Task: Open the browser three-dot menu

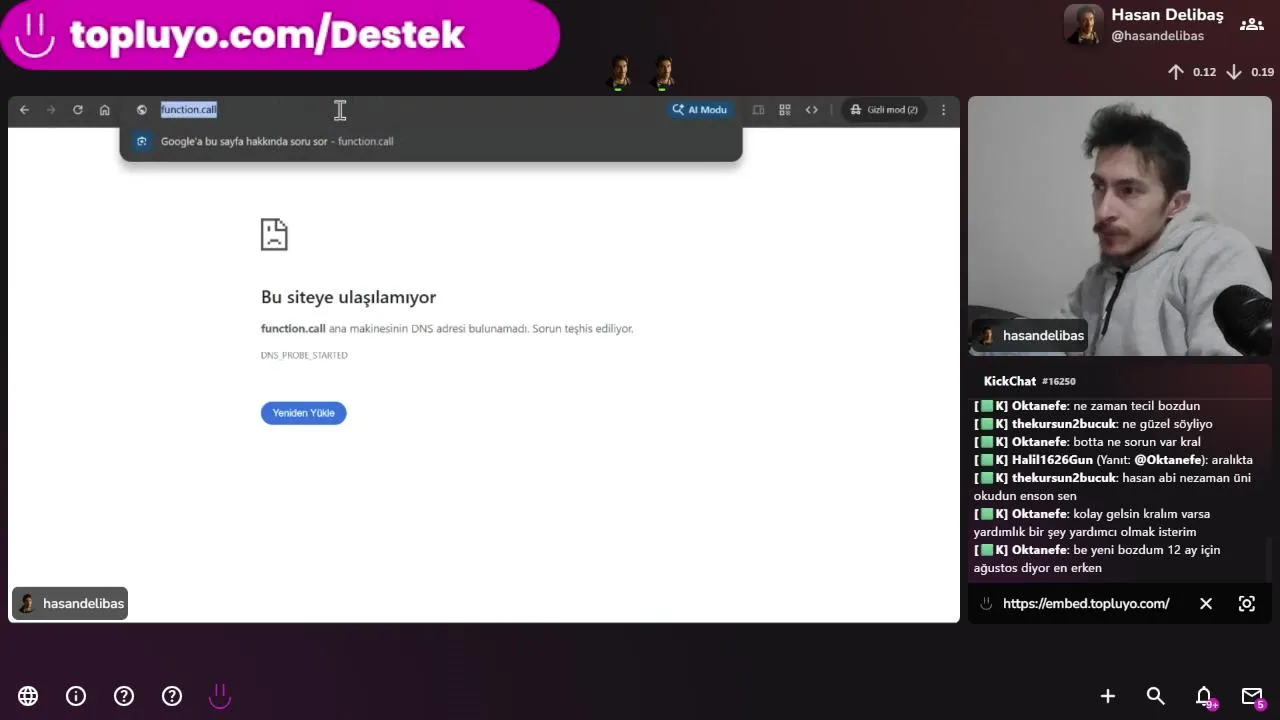Action: (x=943, y=110)
